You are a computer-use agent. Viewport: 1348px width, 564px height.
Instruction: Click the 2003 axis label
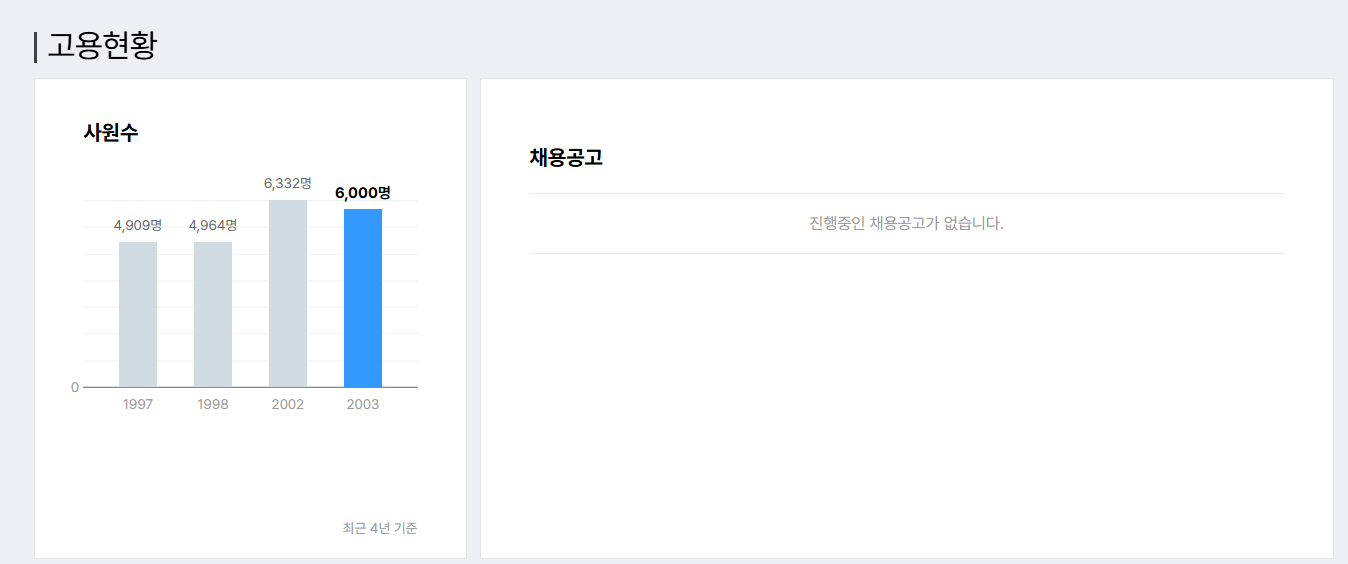click(363, 404)
